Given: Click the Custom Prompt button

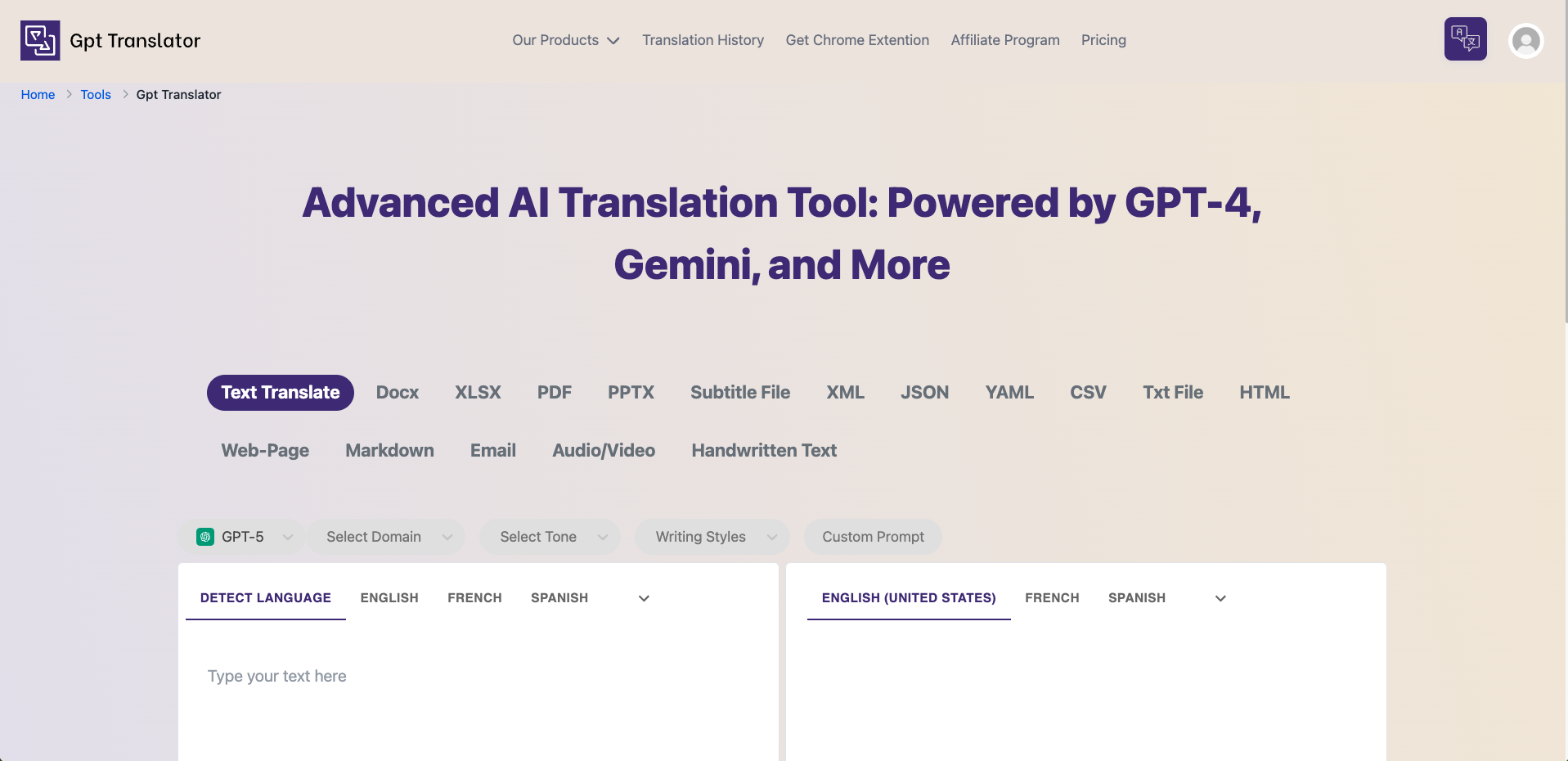Looking at the screenshot, I should [x=873, y=537].
